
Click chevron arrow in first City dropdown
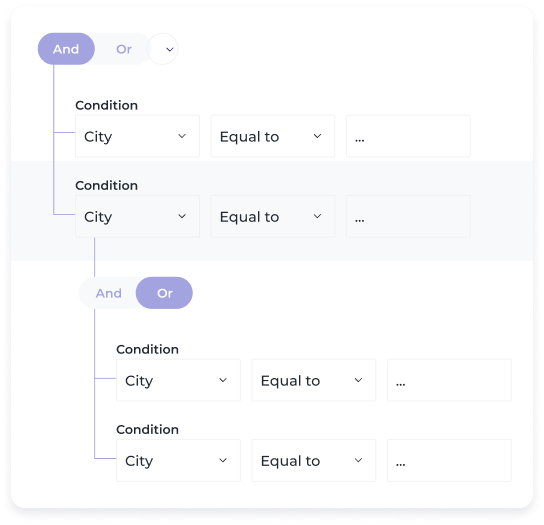click(182, 136)
